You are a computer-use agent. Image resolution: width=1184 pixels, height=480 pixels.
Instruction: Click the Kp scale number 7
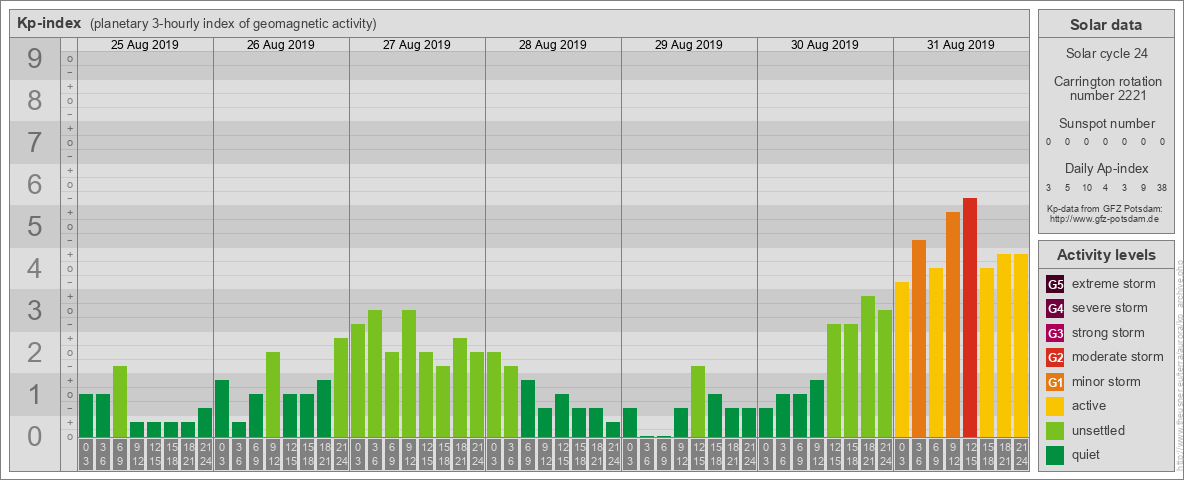(34, 143)
